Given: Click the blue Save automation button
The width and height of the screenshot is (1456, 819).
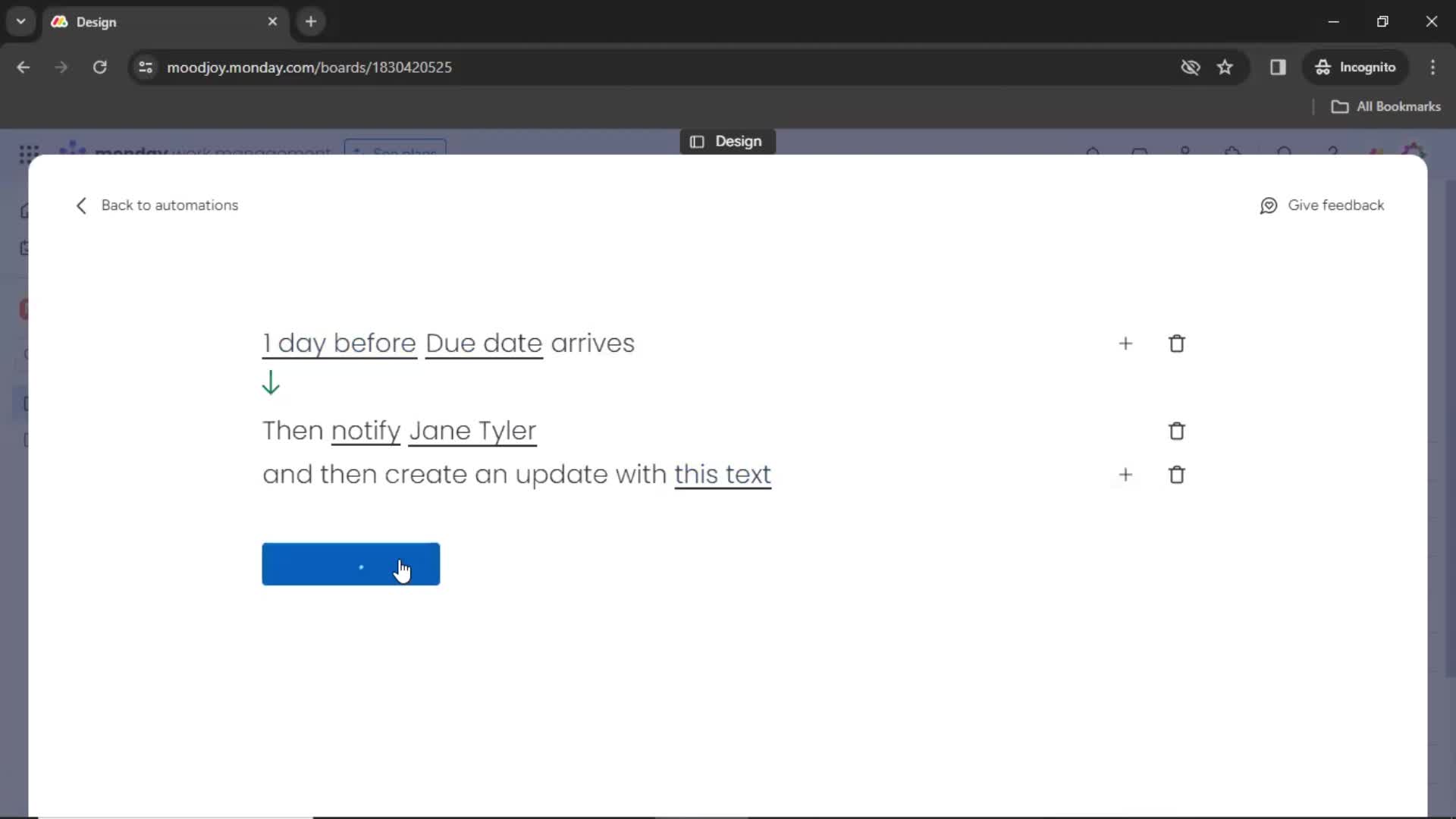Looking at the screenshot, I should click(351, 564).
